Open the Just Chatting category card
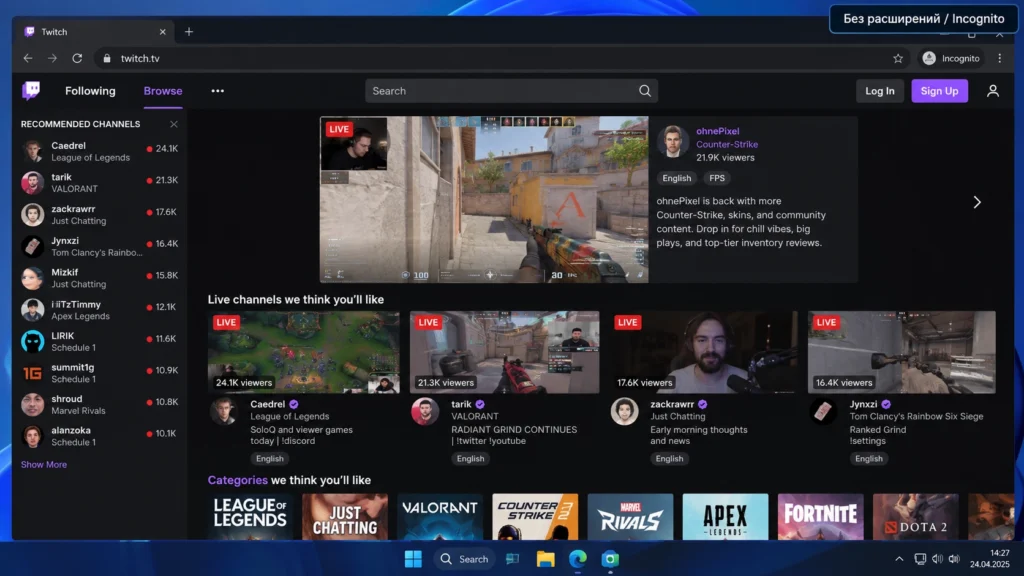The image size is (1024, 576). (x=345, y=517)
